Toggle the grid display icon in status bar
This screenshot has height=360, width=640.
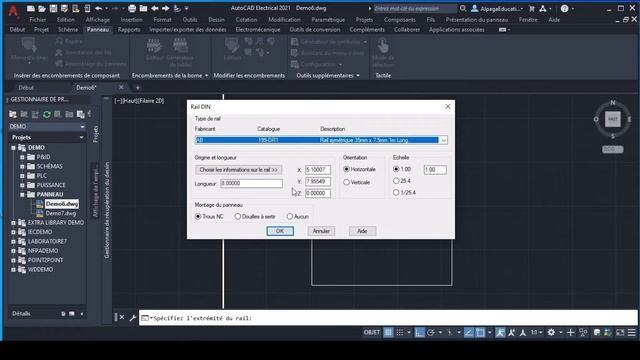[388, 333]
